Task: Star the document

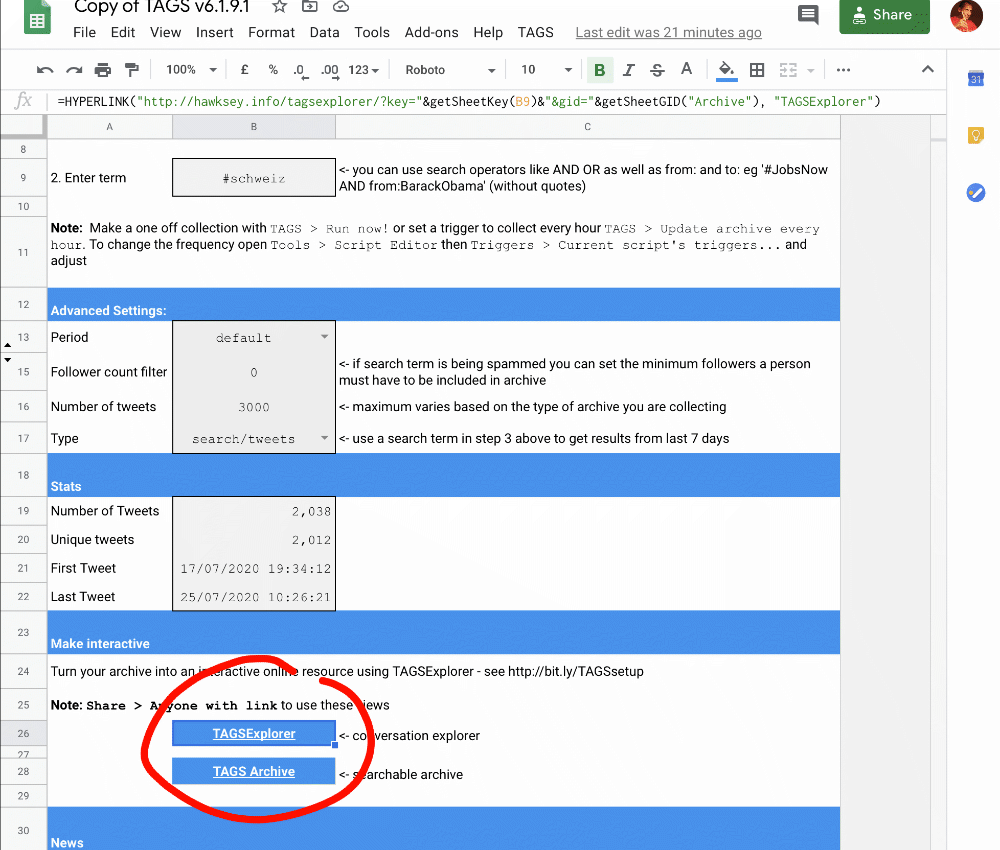Action: (279, 7)
